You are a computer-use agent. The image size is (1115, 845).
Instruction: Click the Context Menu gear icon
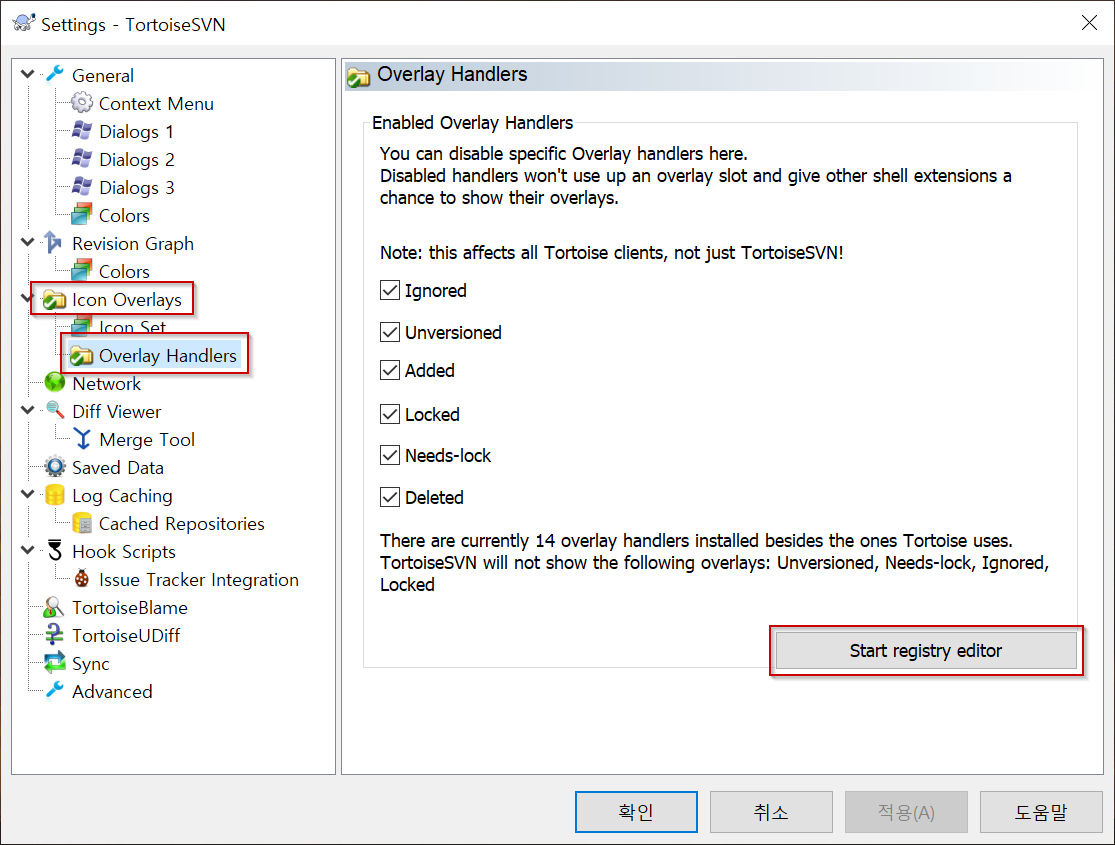coord(82,102)
